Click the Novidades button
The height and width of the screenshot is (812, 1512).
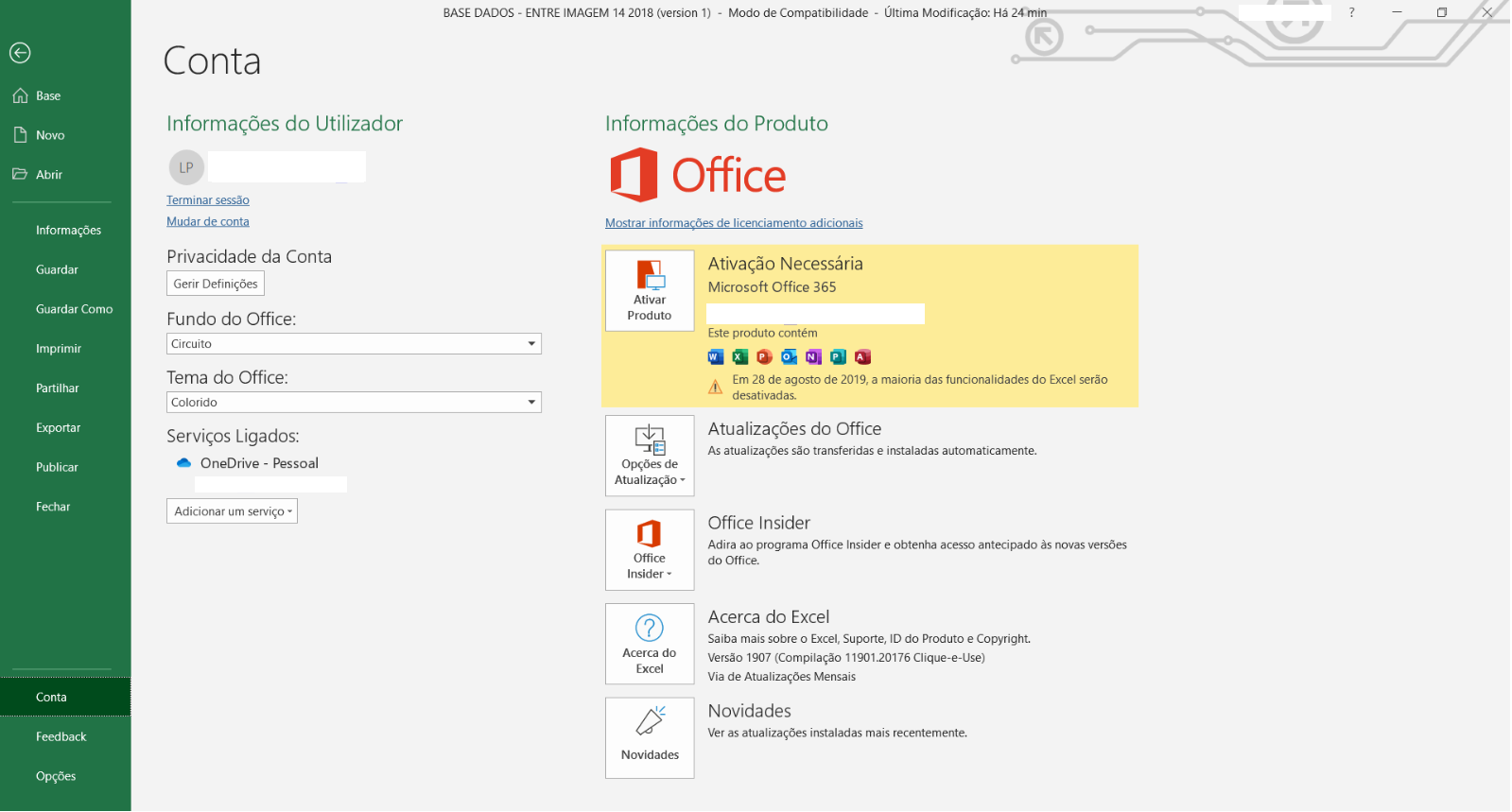pyautogui.click(x=650, y=738)
